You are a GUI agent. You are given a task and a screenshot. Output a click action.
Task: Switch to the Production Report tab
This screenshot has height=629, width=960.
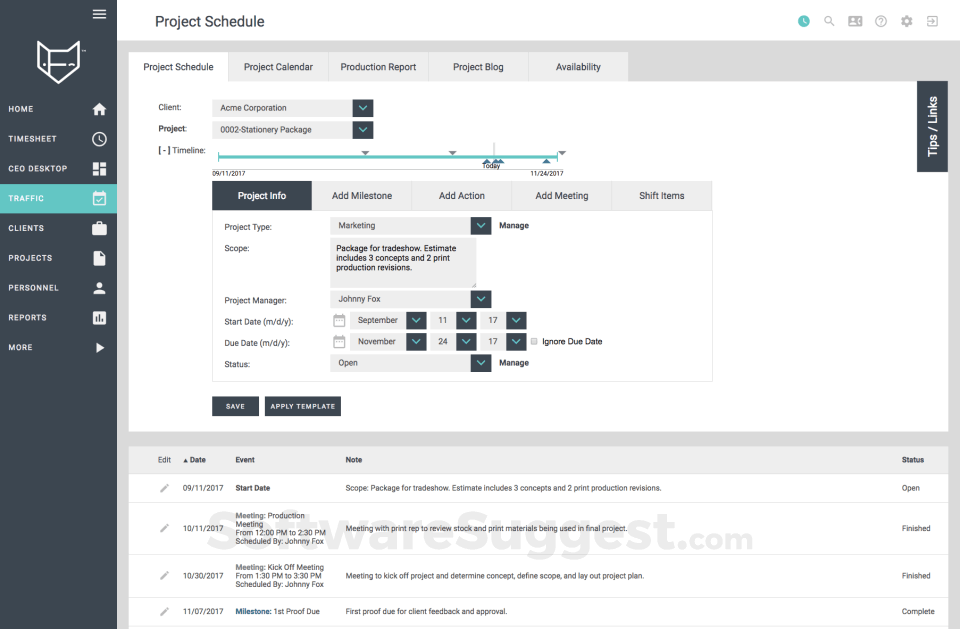378,66
